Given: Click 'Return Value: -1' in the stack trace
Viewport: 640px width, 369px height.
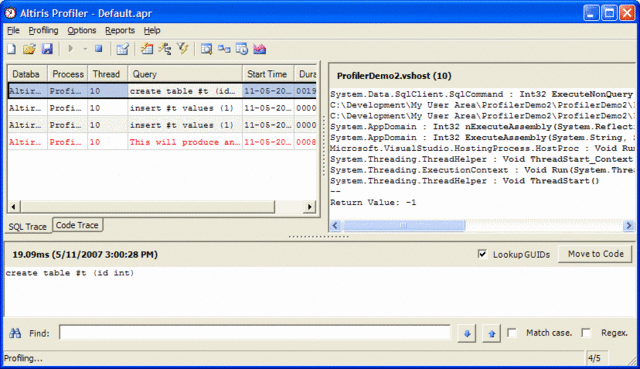Looking at the screenshot, I should (x=373, y=202).
